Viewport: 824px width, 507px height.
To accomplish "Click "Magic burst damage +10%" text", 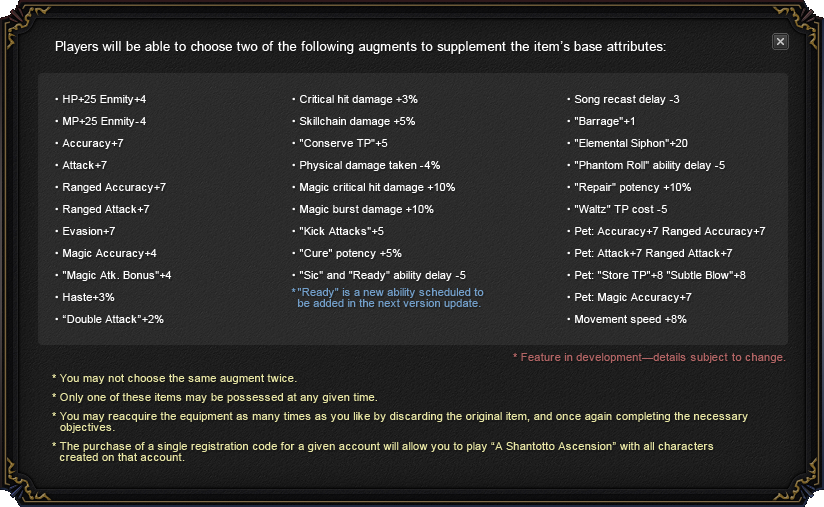I will (366, 209).
